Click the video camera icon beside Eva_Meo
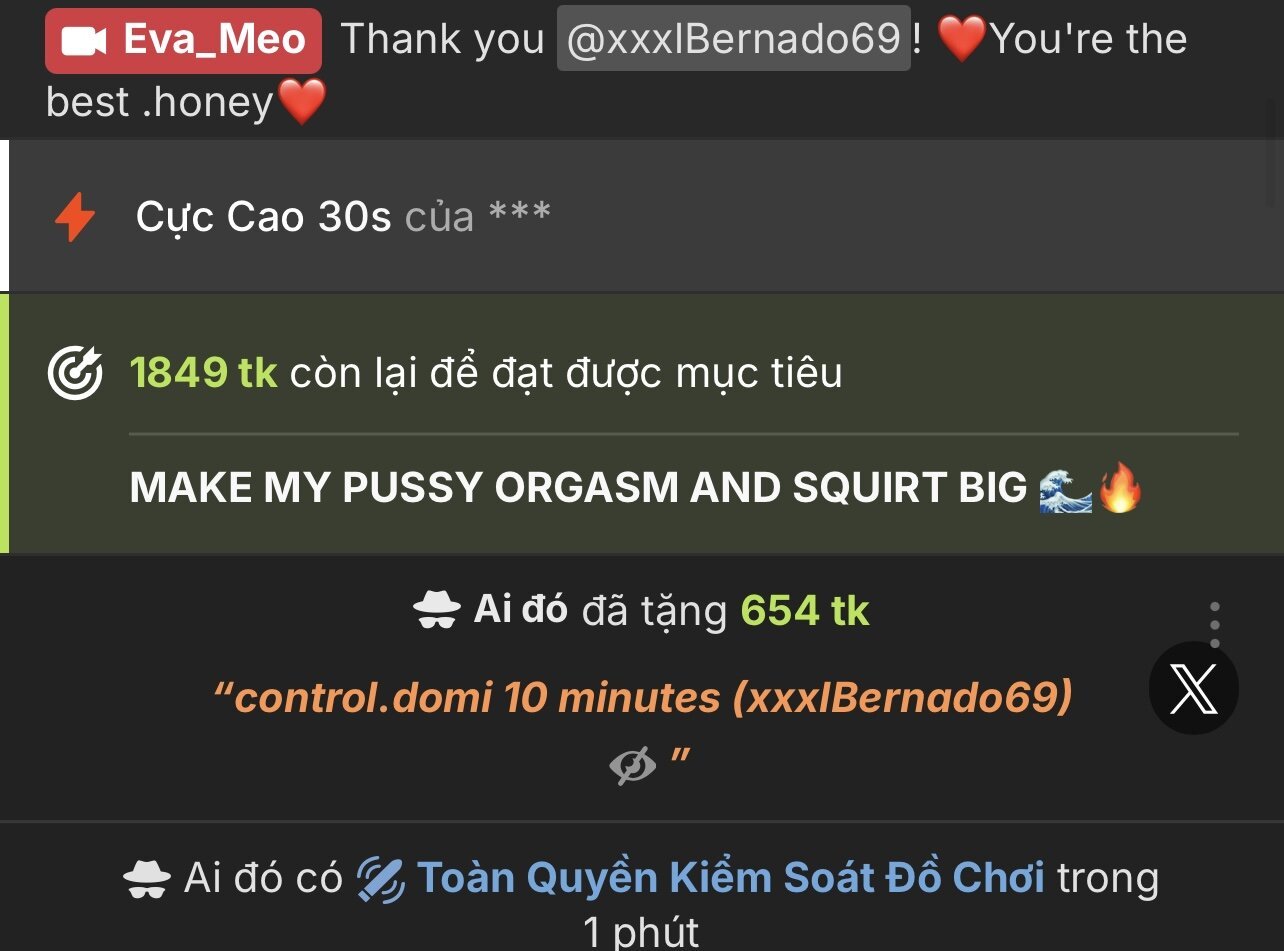Screen dimensions: 1284x951 click(84, 41)
